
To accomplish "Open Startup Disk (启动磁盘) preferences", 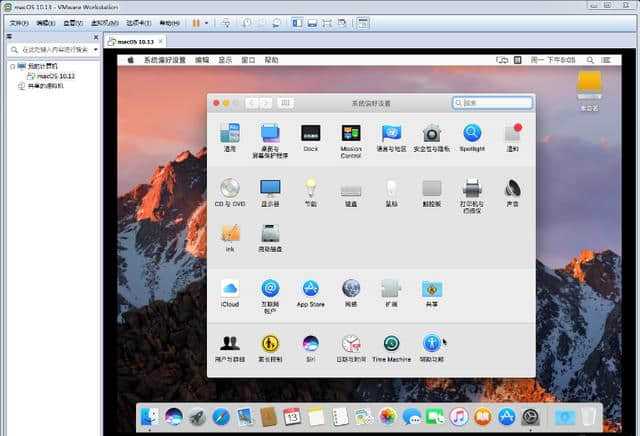I will click(270, 238).
